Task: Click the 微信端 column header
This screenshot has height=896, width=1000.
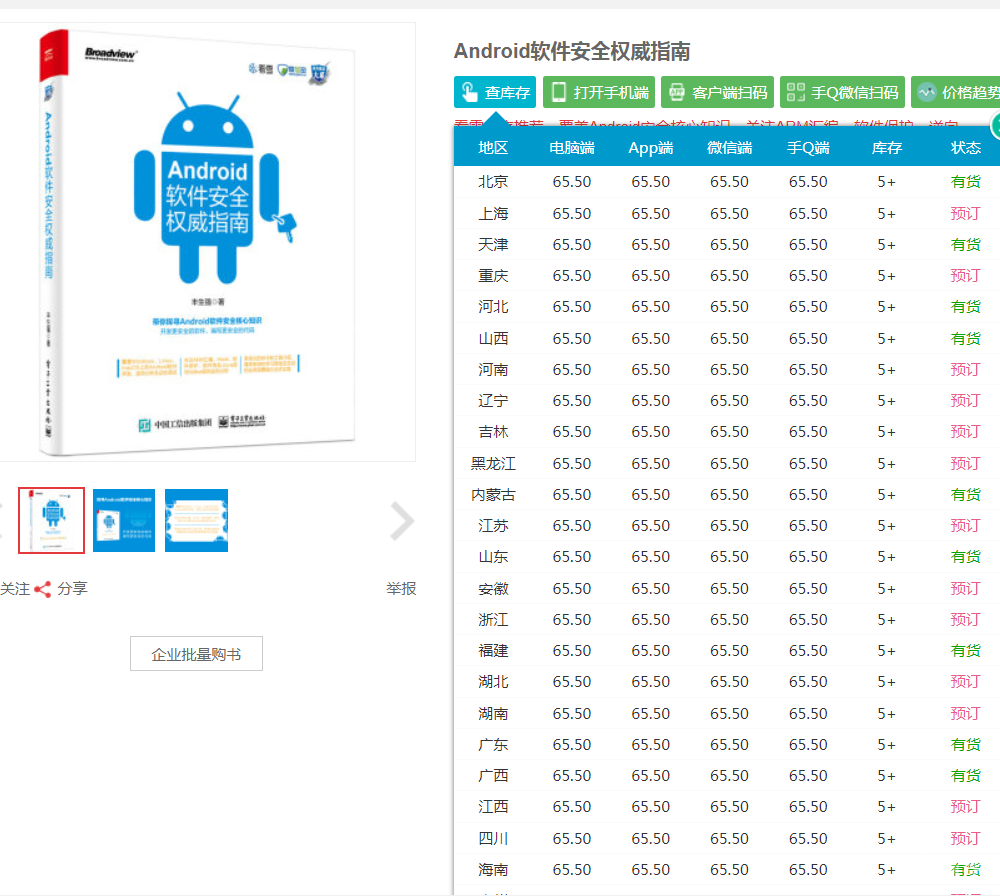Action: [730, 148]
